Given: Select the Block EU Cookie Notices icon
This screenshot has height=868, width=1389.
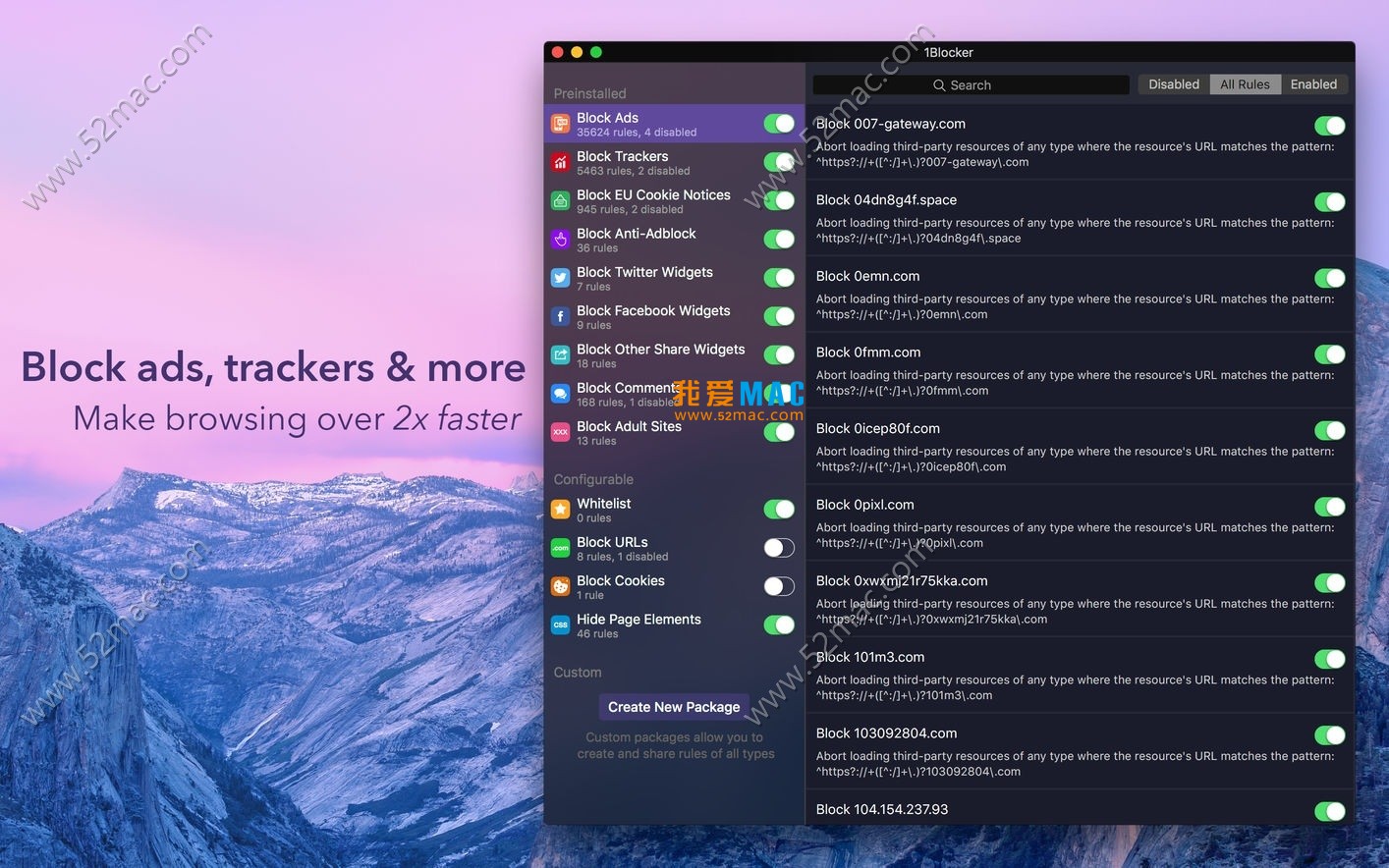Looking at the screenshot, I should point(560,201).
